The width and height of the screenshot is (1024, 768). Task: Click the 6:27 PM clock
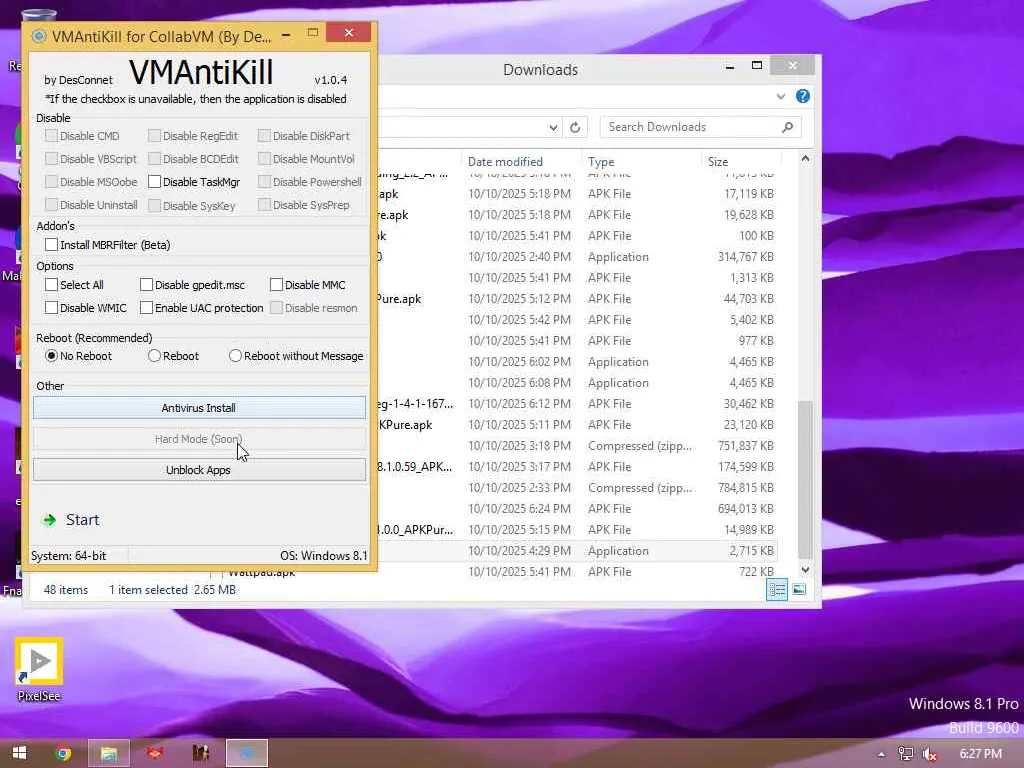(x=980, y=754)
